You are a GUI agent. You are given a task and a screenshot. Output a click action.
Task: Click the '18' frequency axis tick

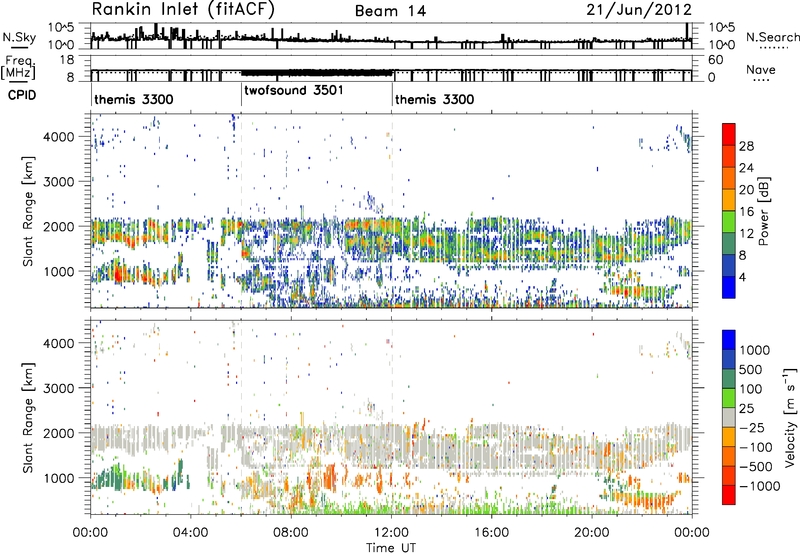(x=67, y=60)
